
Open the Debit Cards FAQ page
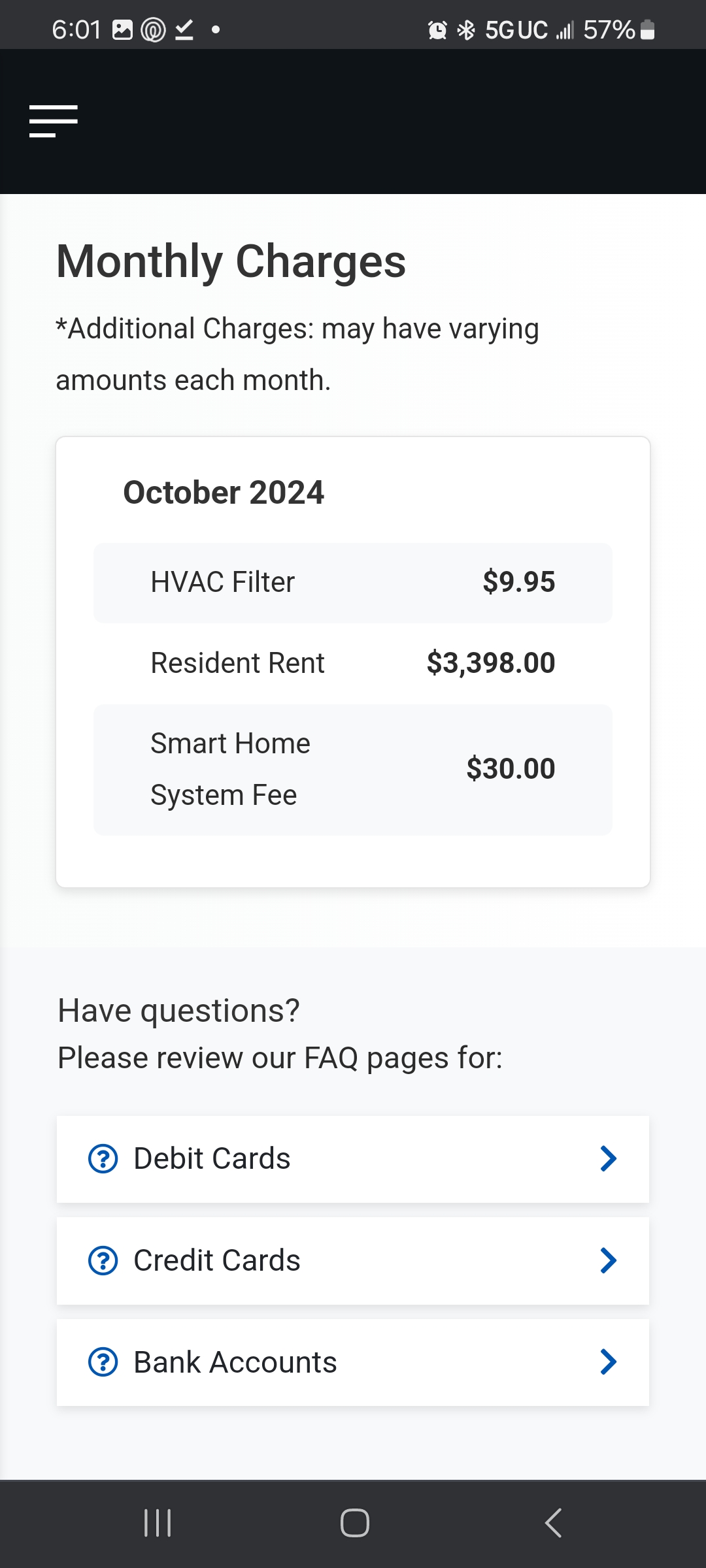click(x=353, y=1158)
